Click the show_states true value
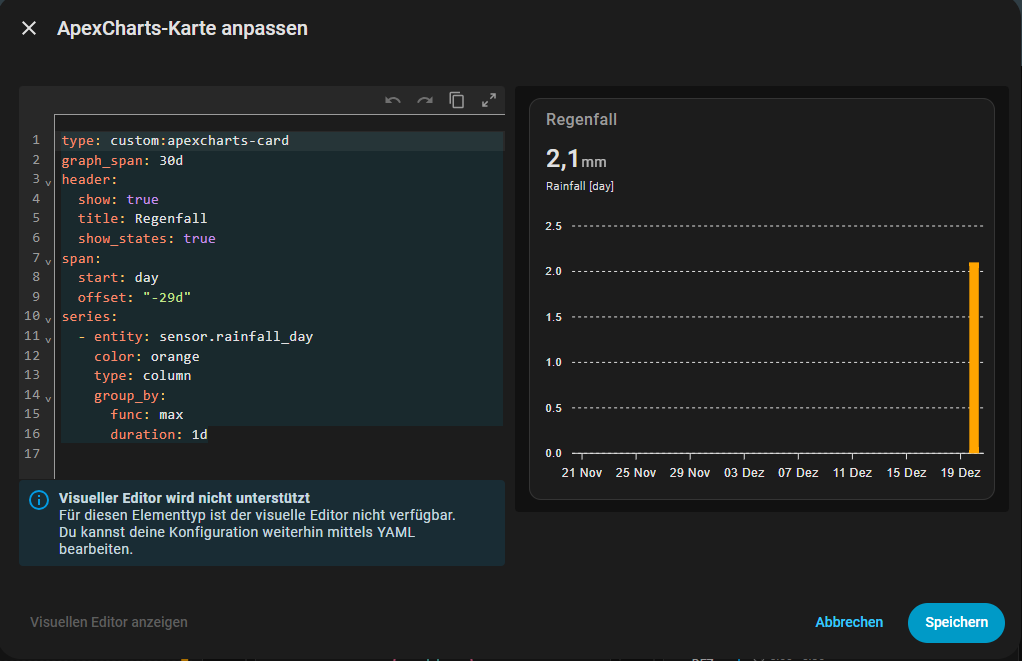This screenshot has width=1022, height=661. [x=199, y=239]
